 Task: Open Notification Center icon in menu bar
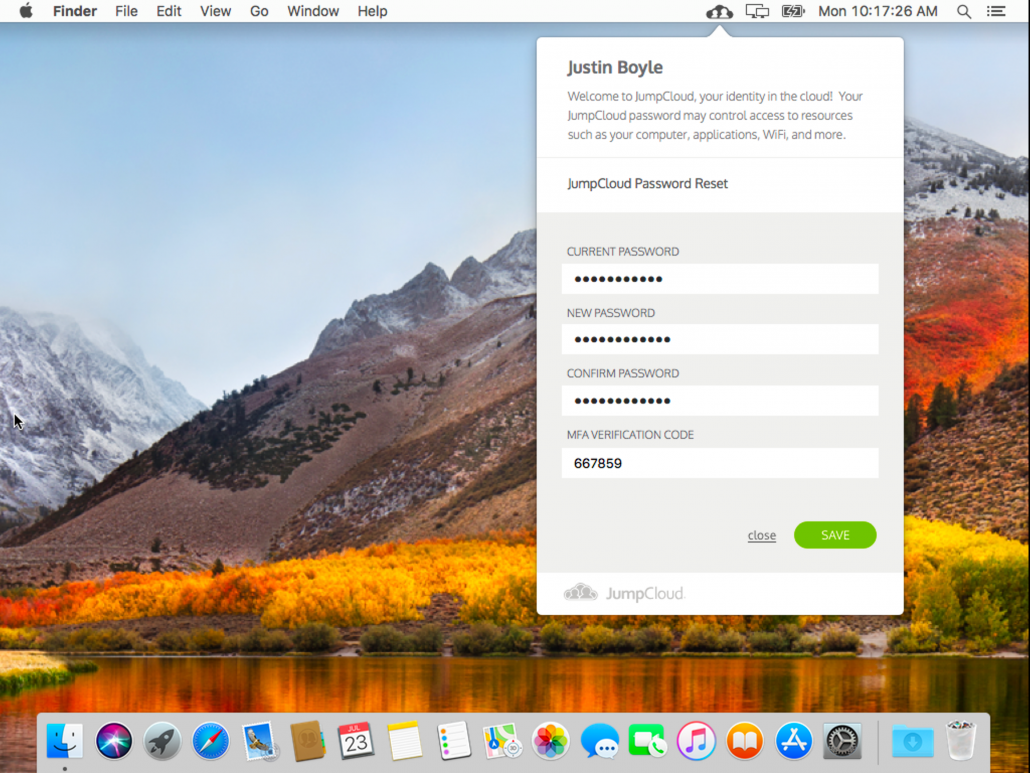pos(996,12)
